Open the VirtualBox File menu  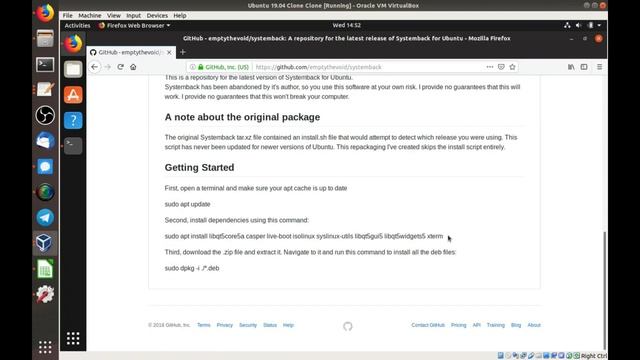tap(67, 16)
